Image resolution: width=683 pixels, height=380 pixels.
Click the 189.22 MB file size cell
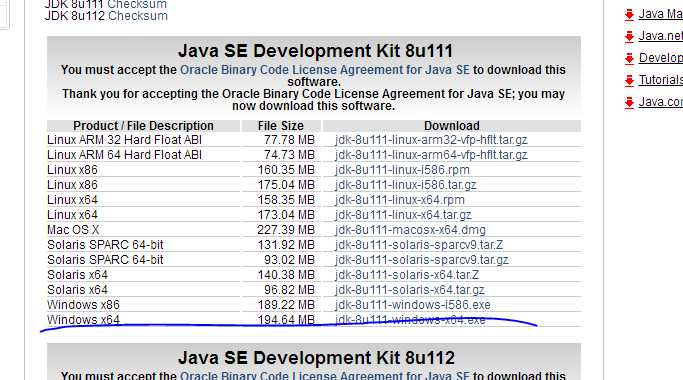point(286,305)
